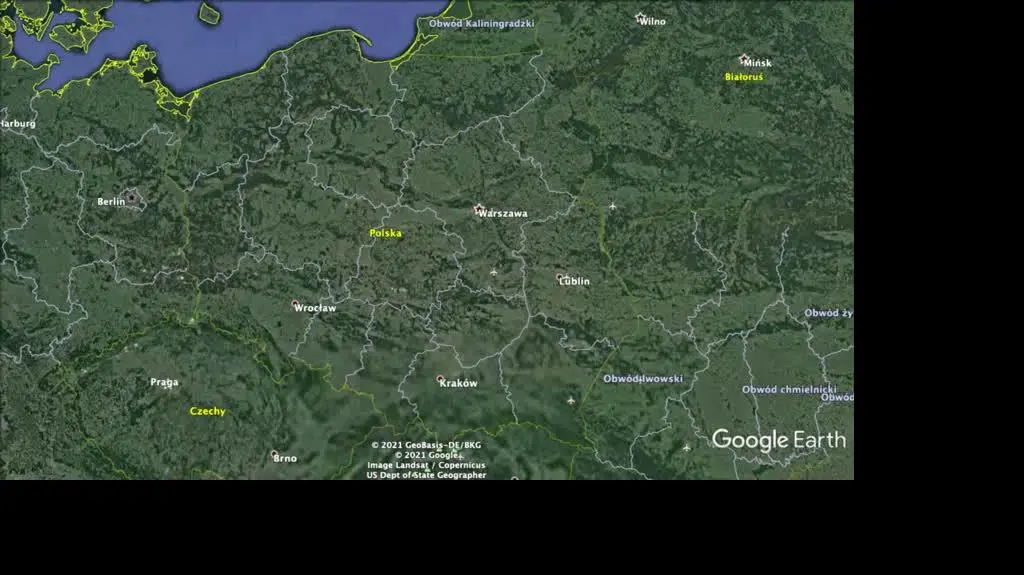Select the Kraków city marker dot
The height and width of the screenshot is (575, 1024).
pyautogui.click(x=440, y=379)
